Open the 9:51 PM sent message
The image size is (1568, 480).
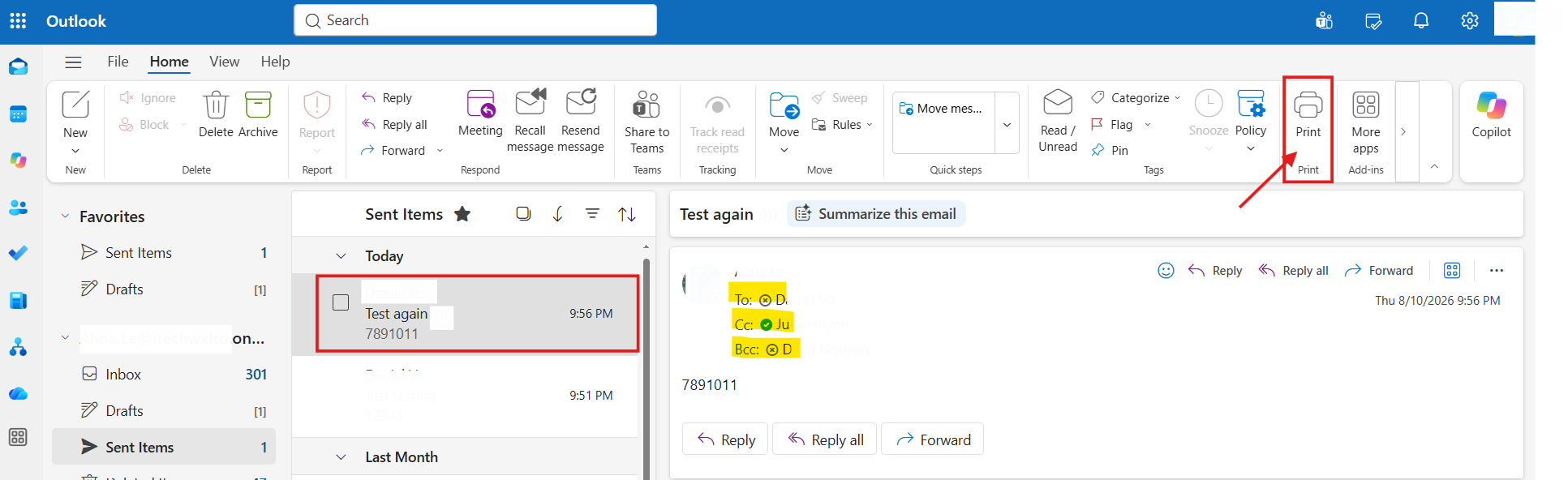466,396
